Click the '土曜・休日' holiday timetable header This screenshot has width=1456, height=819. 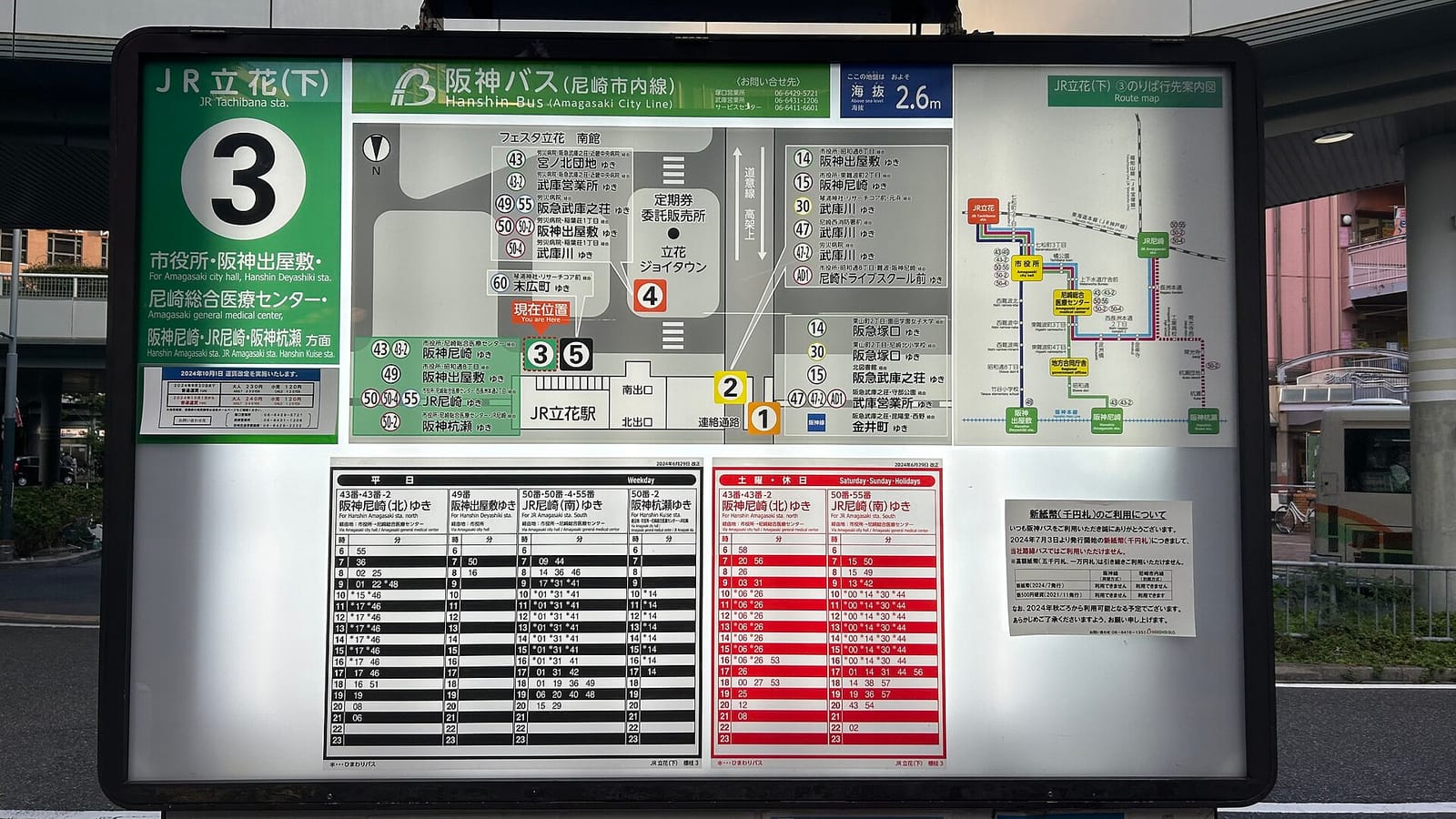pyautogui.click(x=829, y=480)
